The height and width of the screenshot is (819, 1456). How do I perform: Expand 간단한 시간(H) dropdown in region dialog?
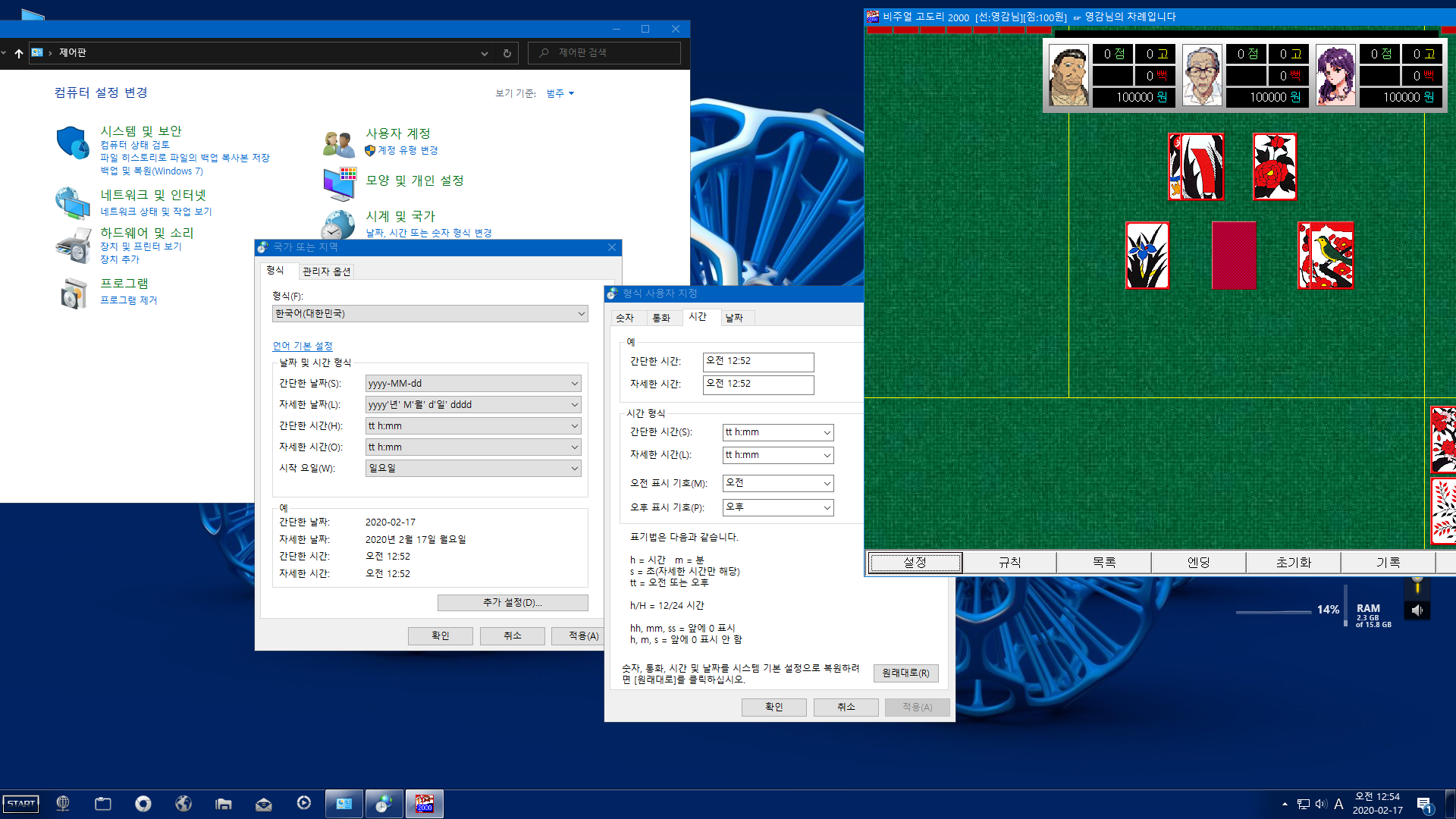pyautogui.click(x=574, y=426)
